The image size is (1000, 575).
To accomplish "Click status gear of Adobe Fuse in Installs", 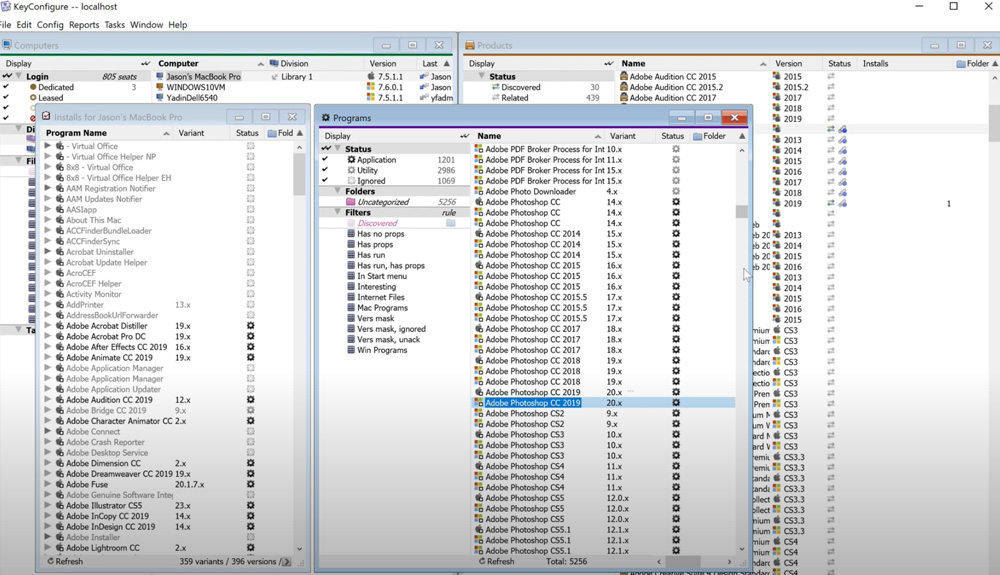I will point(251,484).
